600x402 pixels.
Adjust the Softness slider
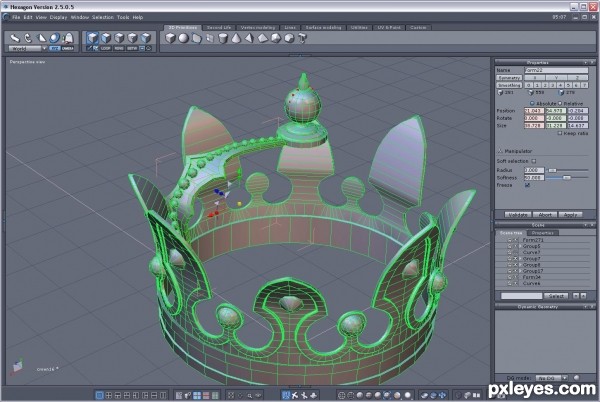[567, 178]
